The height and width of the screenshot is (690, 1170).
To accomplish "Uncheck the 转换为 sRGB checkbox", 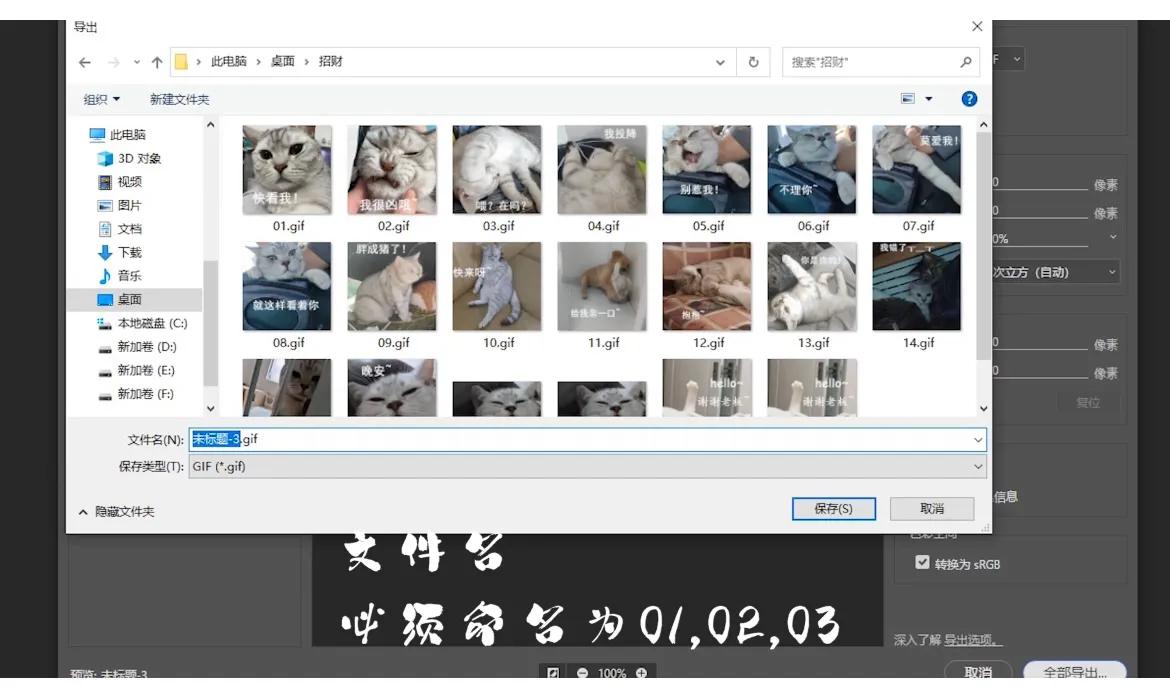I will point(921,562).
